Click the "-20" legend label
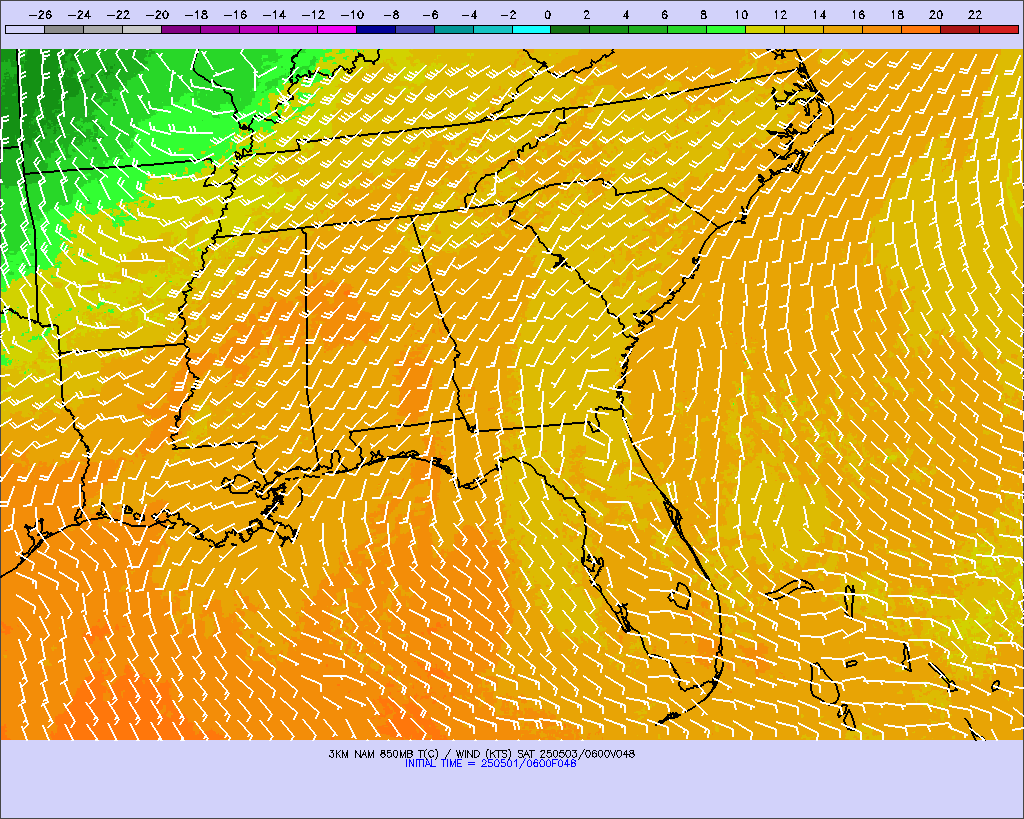1024x819 pixels. 157,14
